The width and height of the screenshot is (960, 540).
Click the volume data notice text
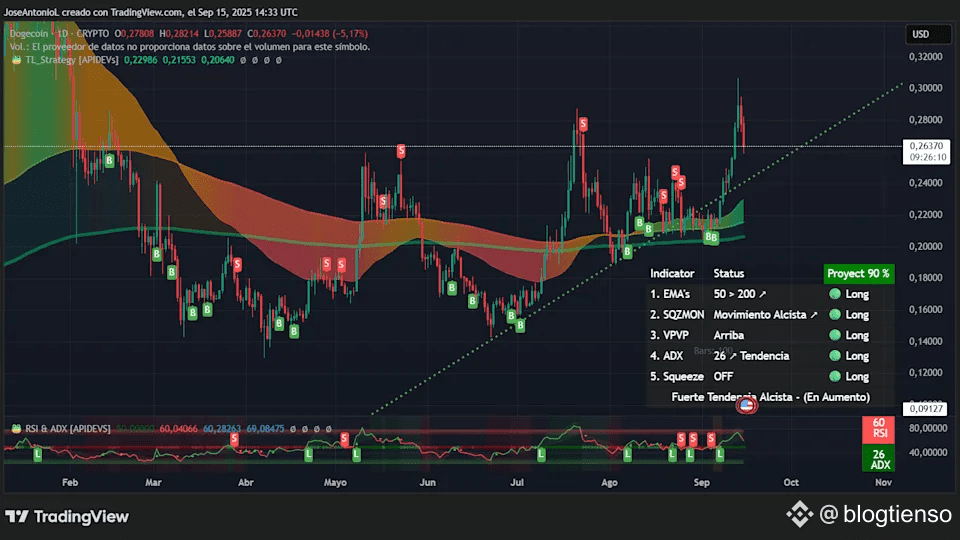[190, 47]
